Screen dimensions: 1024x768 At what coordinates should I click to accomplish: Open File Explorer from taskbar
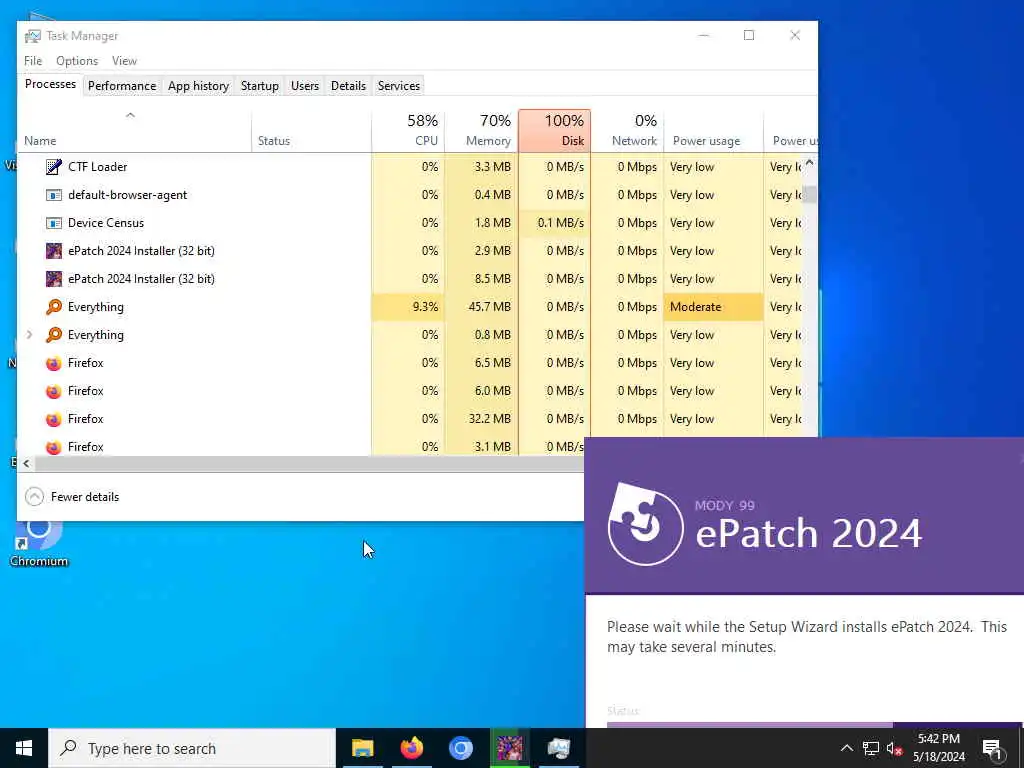[x=362, y=748]
